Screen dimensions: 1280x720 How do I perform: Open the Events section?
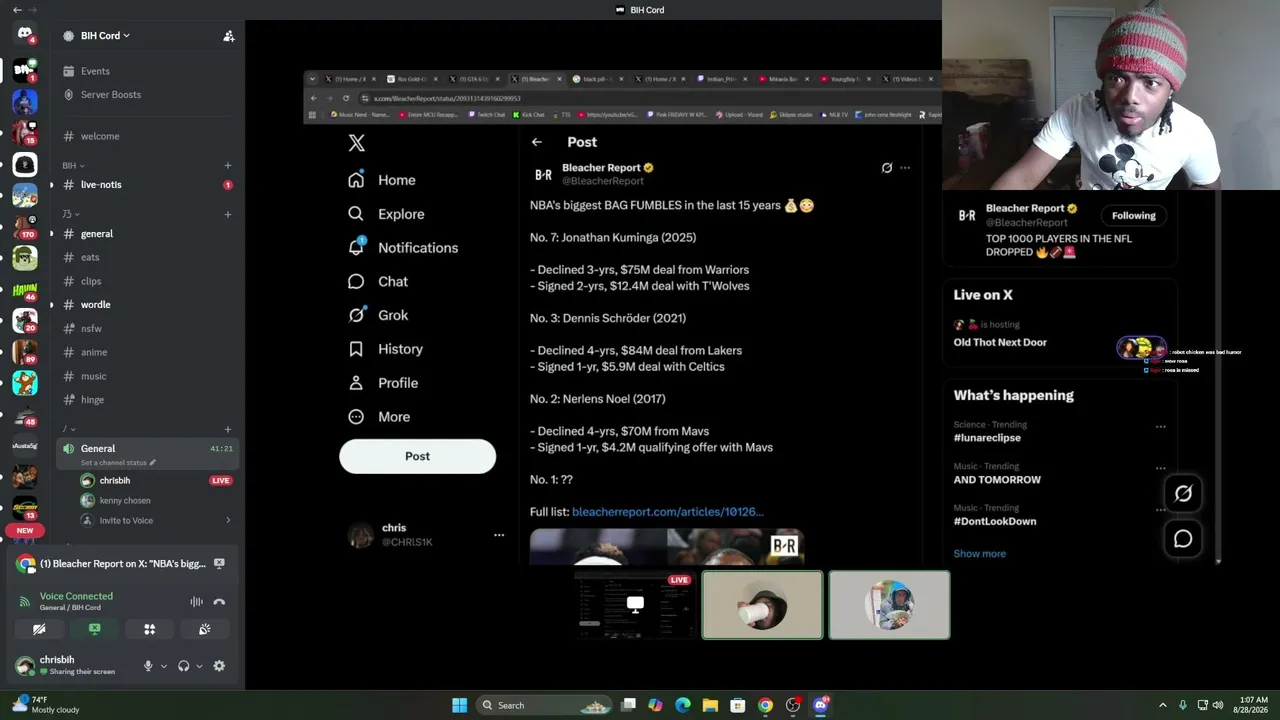[146, 71]
